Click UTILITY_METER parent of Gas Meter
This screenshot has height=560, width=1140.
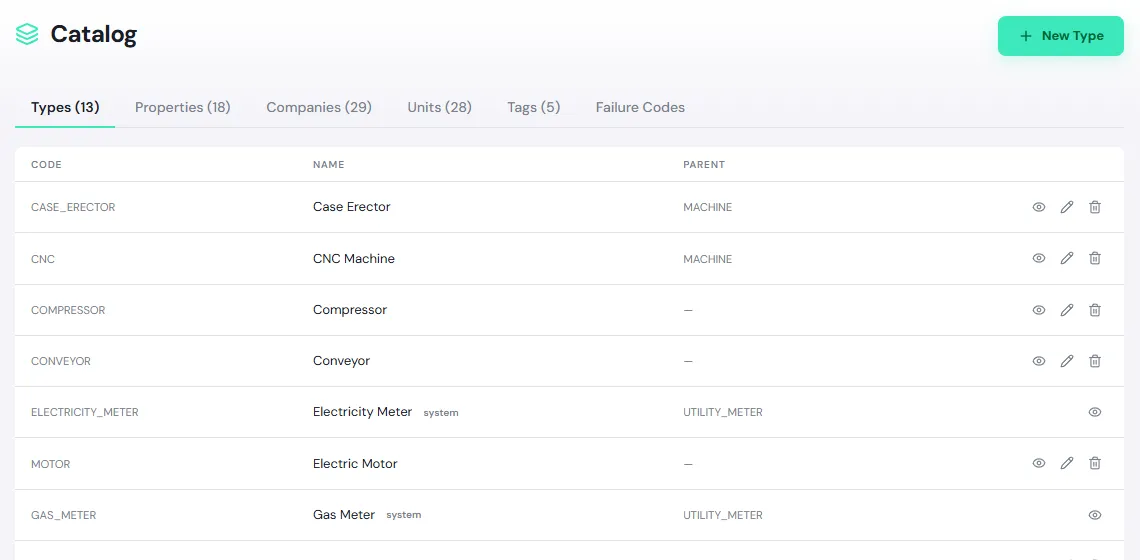click(x=723, y=516)
